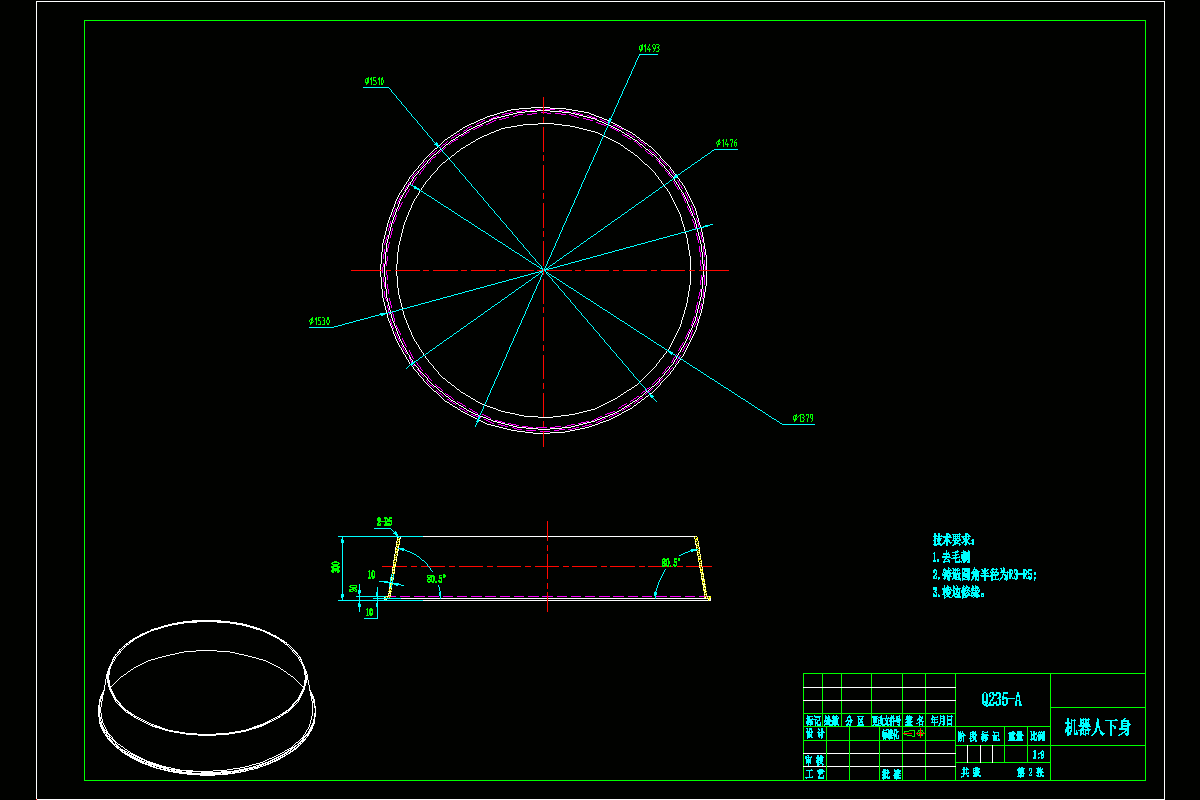Click the '比例' title block header
Viewport: 1200px width, 800px height.
[1038, 736]
